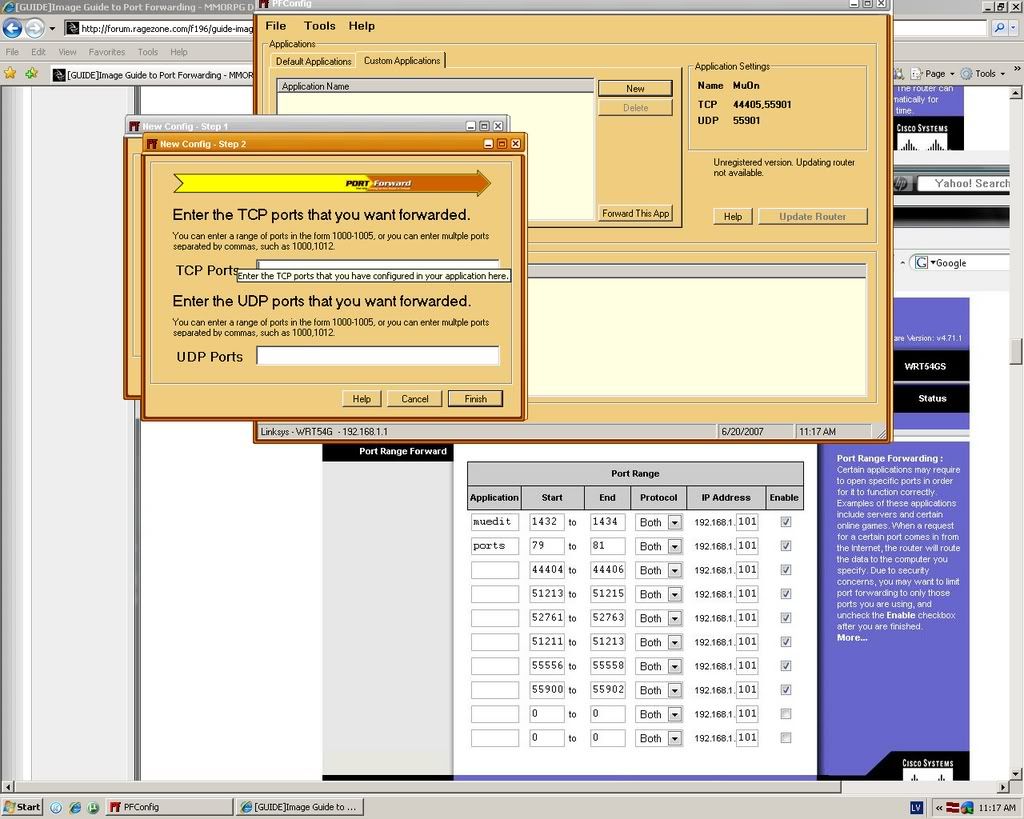Open Protocol dropdown for the 55900 port row
This screenshot has height=819, width=1024.
click(674, 690)
